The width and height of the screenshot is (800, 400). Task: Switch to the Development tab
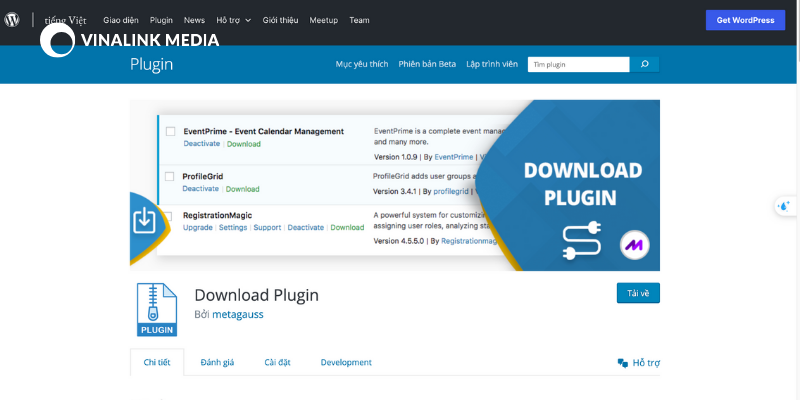(x=346, y=362)
